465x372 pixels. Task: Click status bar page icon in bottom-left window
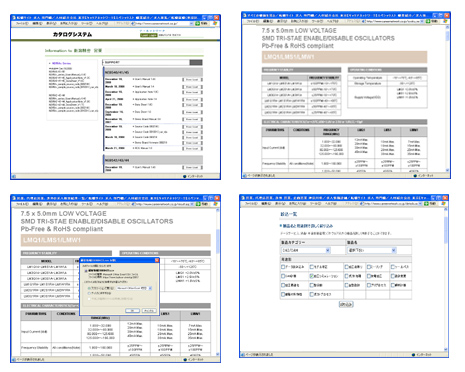14,360
